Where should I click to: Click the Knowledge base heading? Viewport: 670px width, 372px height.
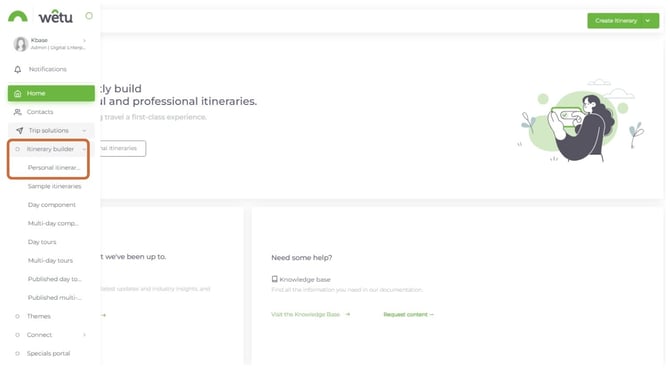click(x=305, y=279)
